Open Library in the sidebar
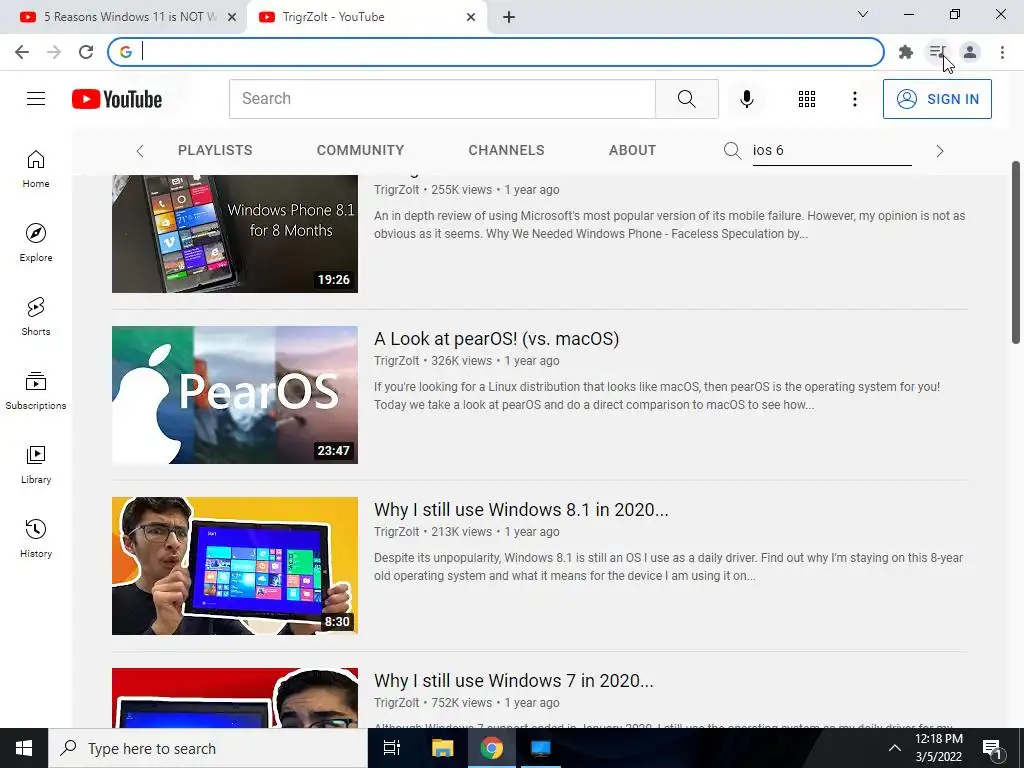 click(x=36, y=464)
